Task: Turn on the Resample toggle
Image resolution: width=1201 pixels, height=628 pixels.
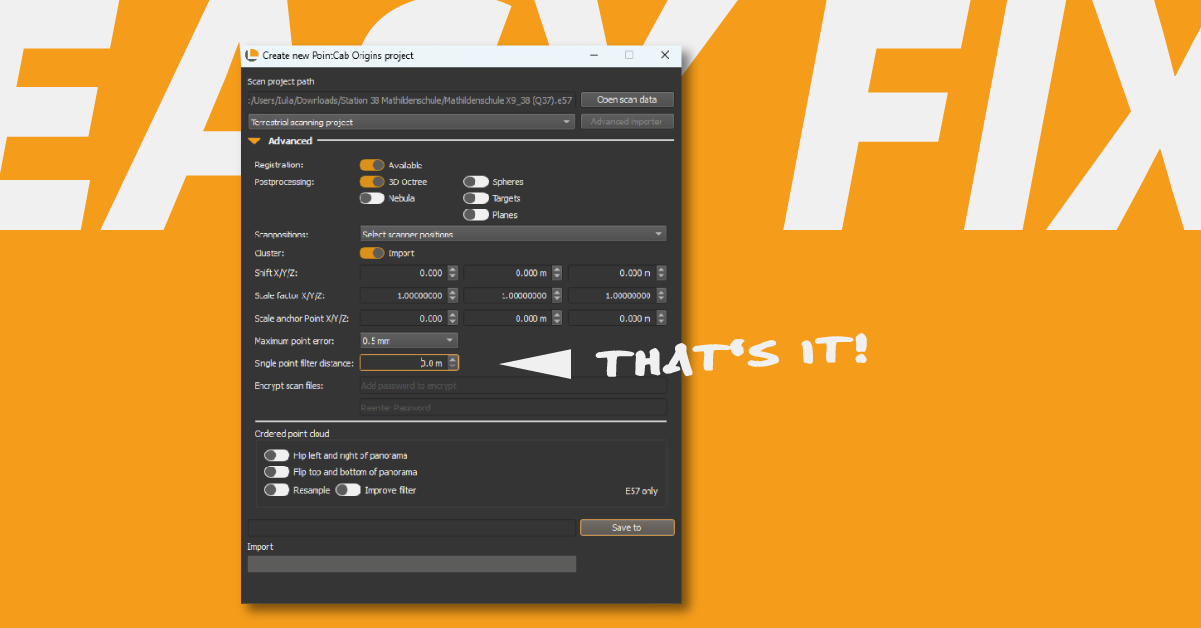Action: coord(276,490)
